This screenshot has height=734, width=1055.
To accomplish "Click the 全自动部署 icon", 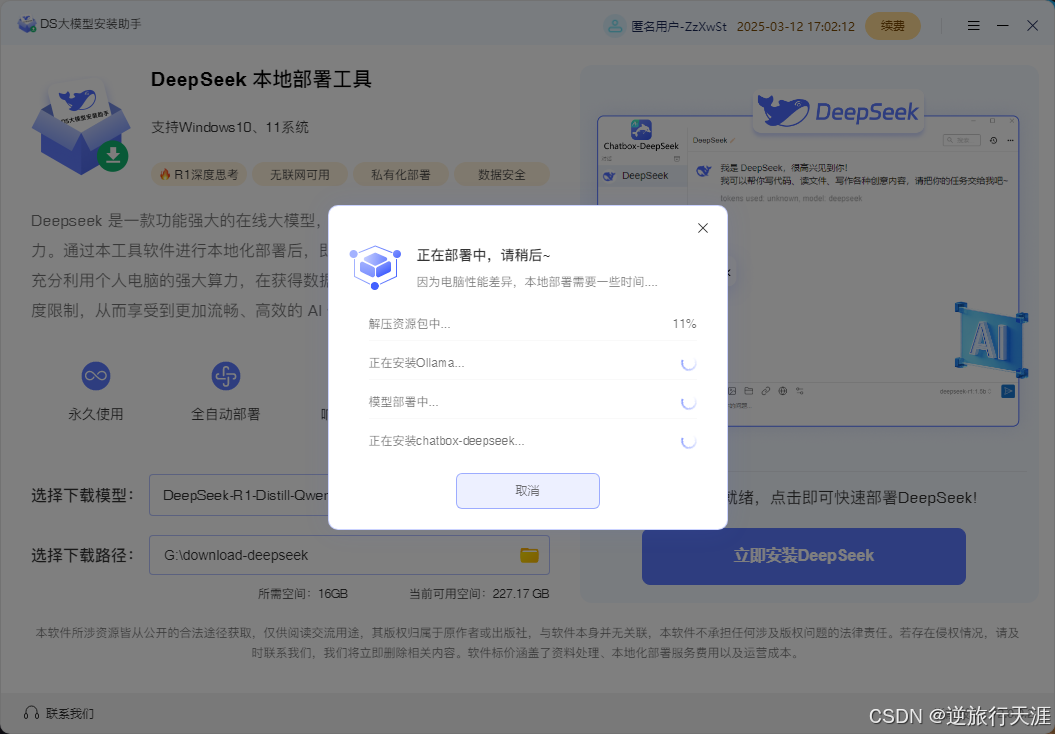I will pos(225,375).
